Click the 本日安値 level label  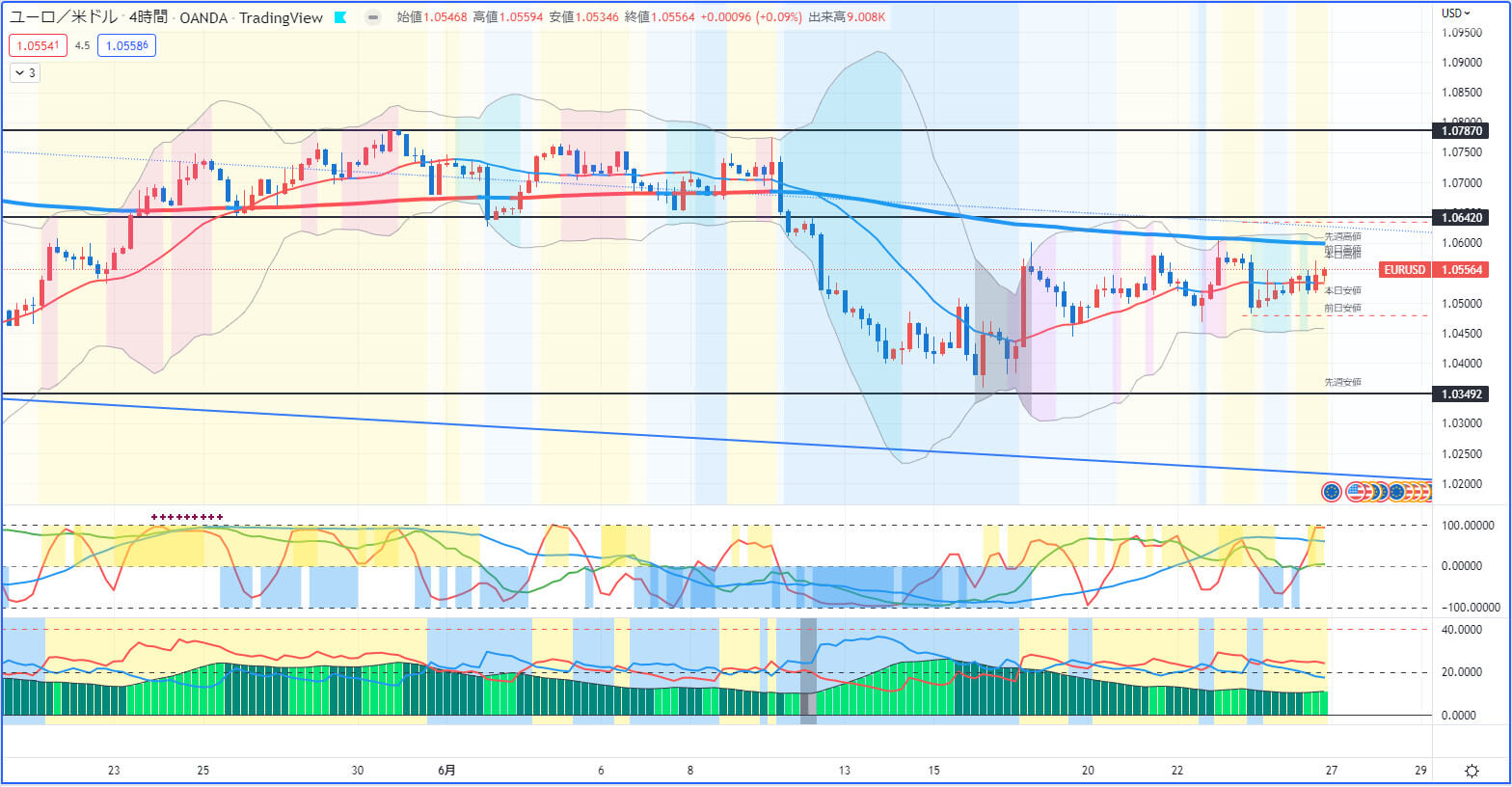[x=1342, y=290]
